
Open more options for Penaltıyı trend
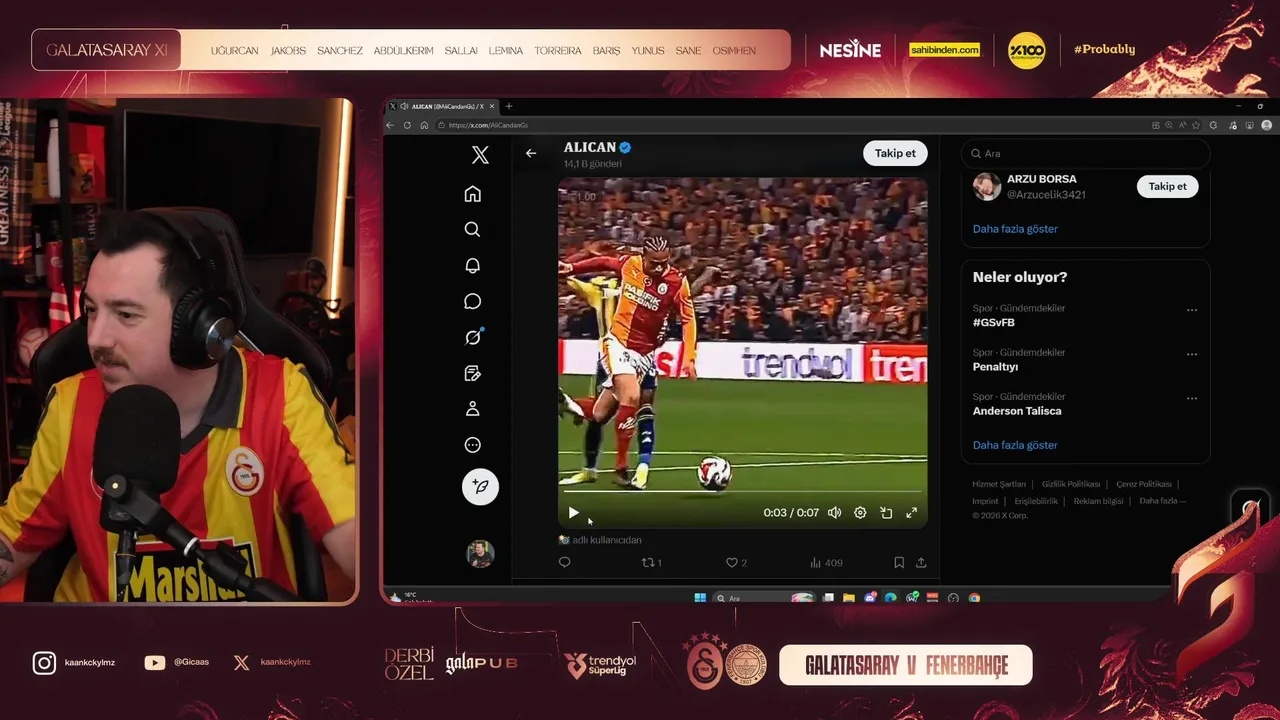tap(1192, 354)
